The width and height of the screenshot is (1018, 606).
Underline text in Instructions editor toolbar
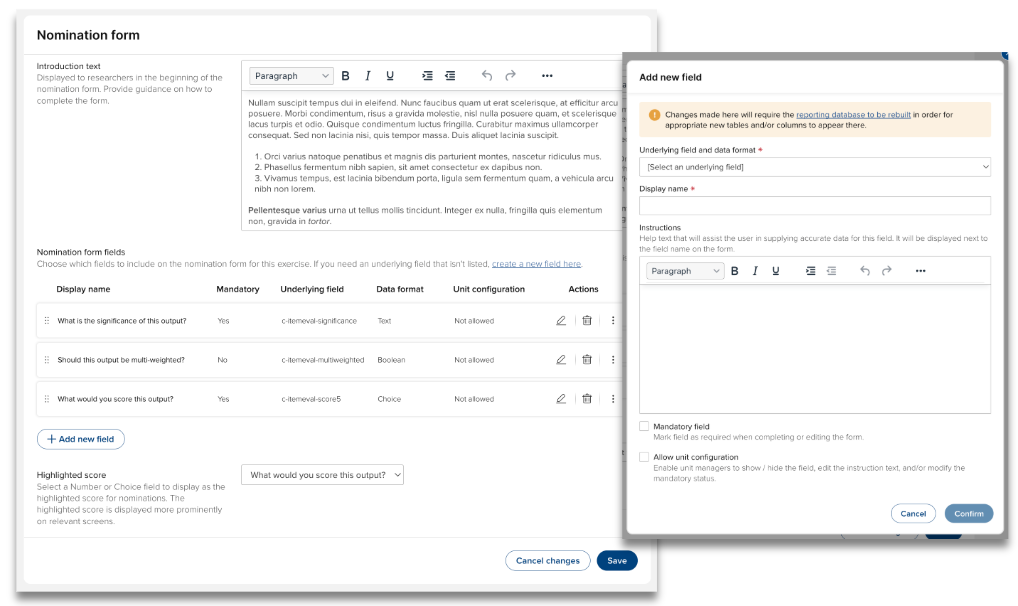(775, 271)
